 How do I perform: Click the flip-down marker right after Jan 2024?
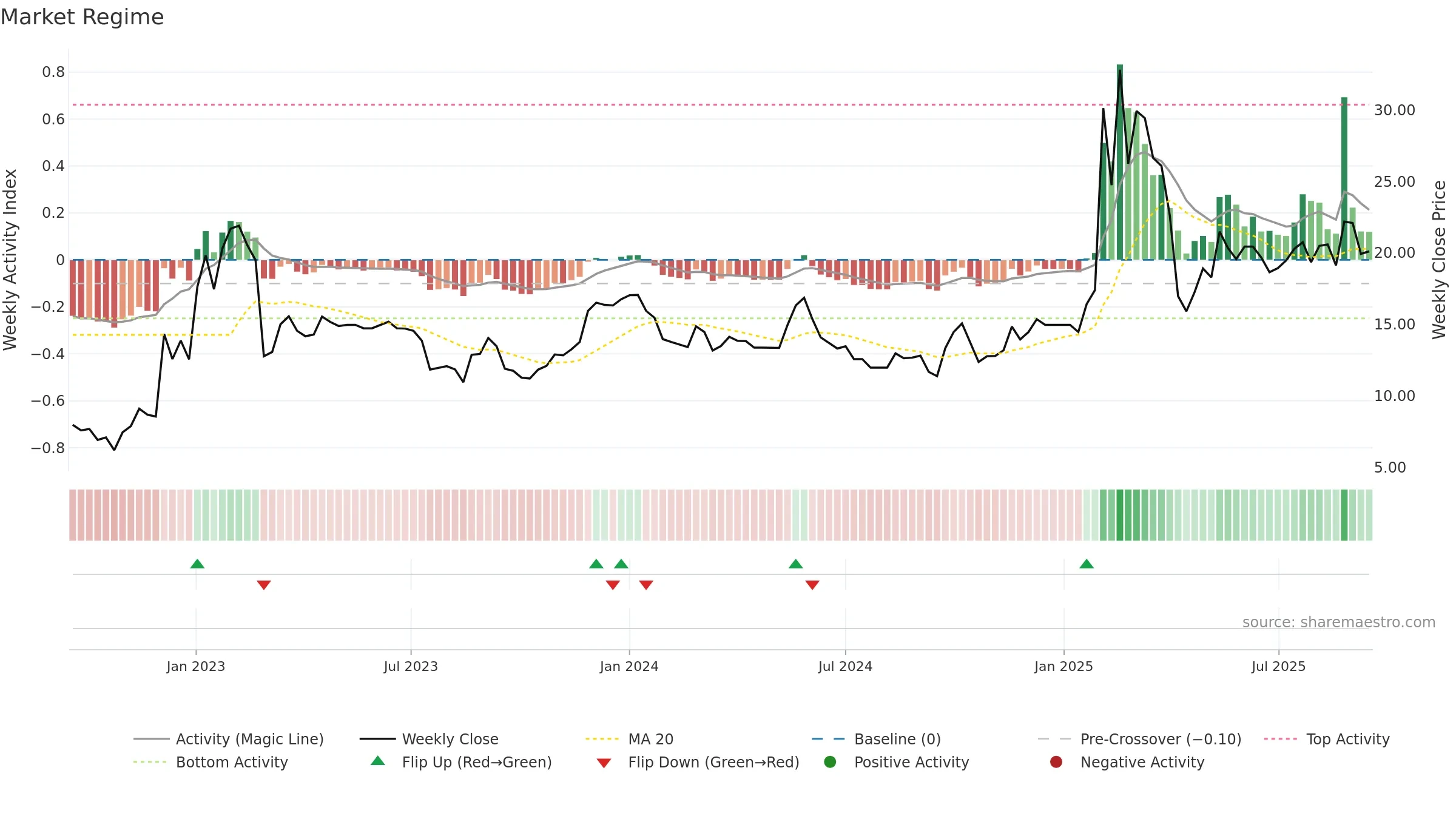646,585
